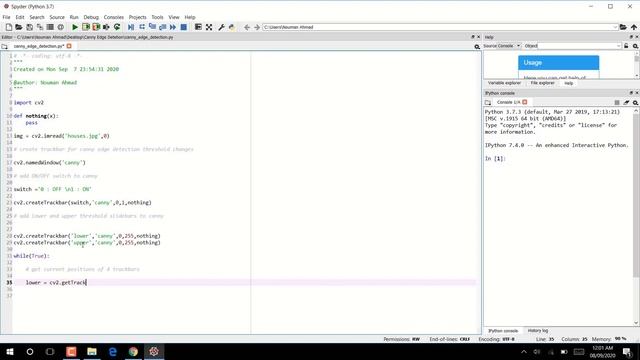Viewport: 640px width, 360px height.
Task: Undock the Help pane
Action: point(631,37)
